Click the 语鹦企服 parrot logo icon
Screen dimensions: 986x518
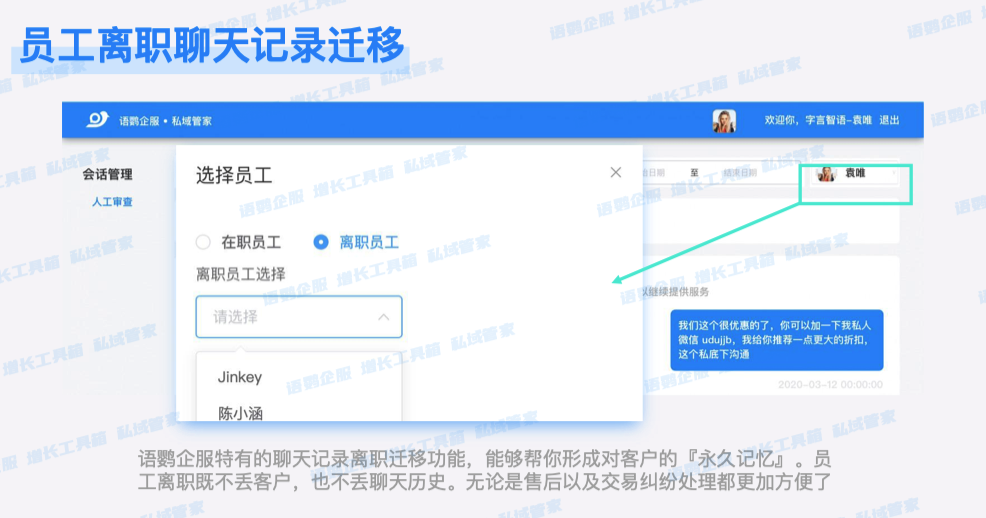(97, 120)
